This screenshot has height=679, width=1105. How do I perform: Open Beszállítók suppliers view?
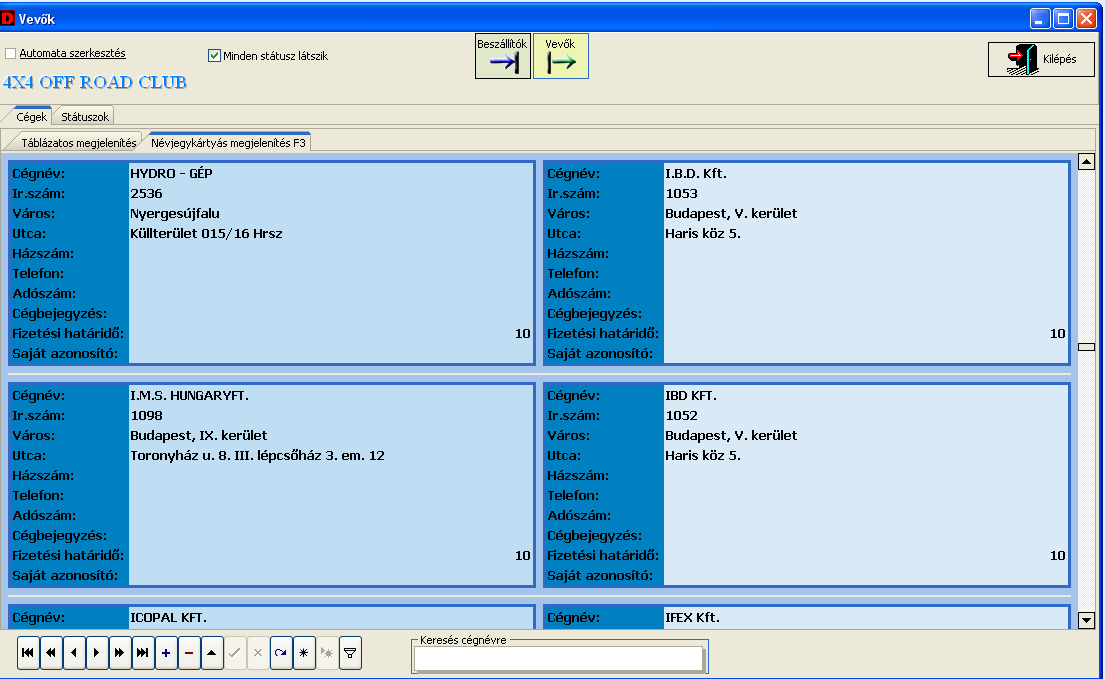tap(502, 56)
